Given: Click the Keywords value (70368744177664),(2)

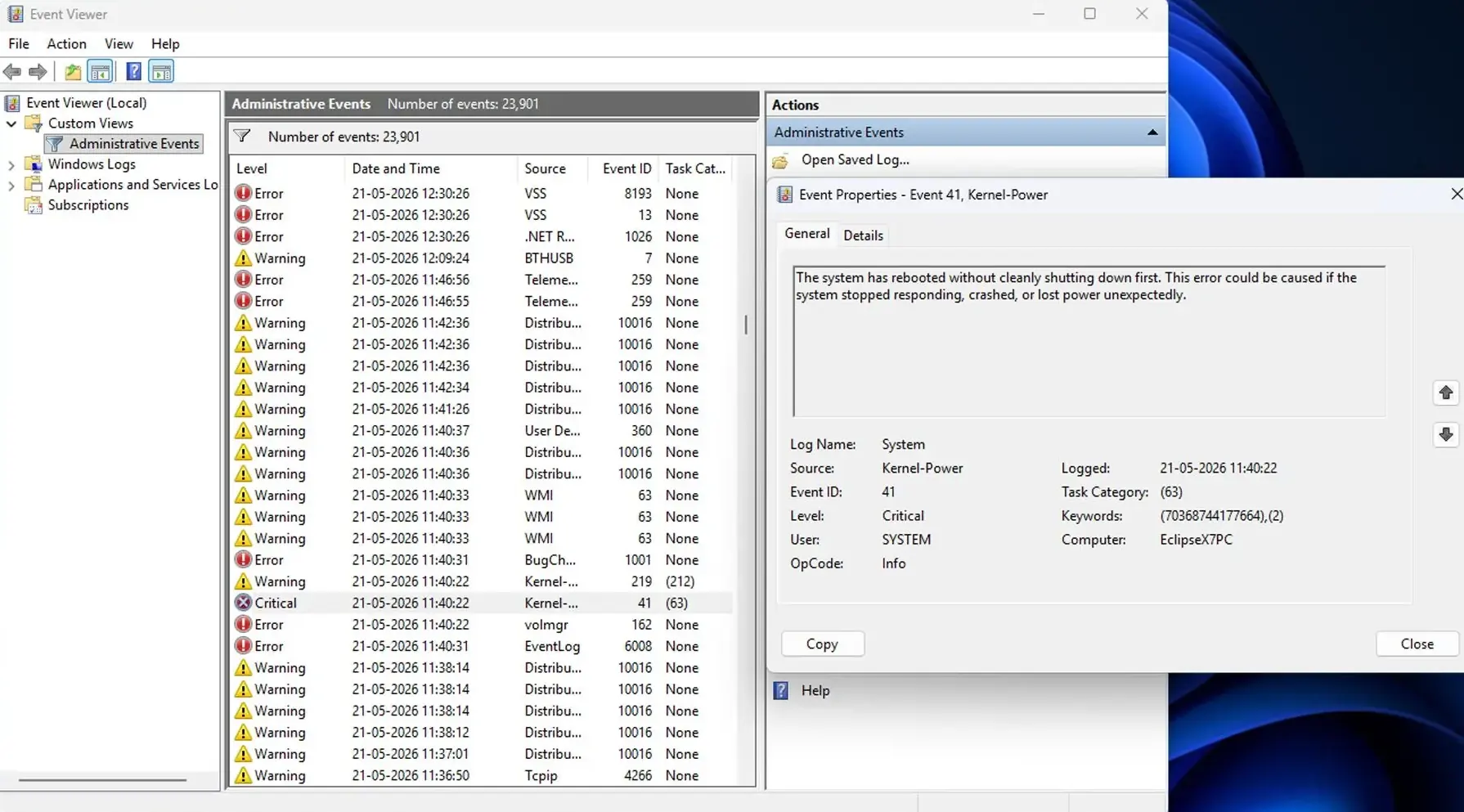Looking at the screenshot, I should click(x=1221, y=516).
